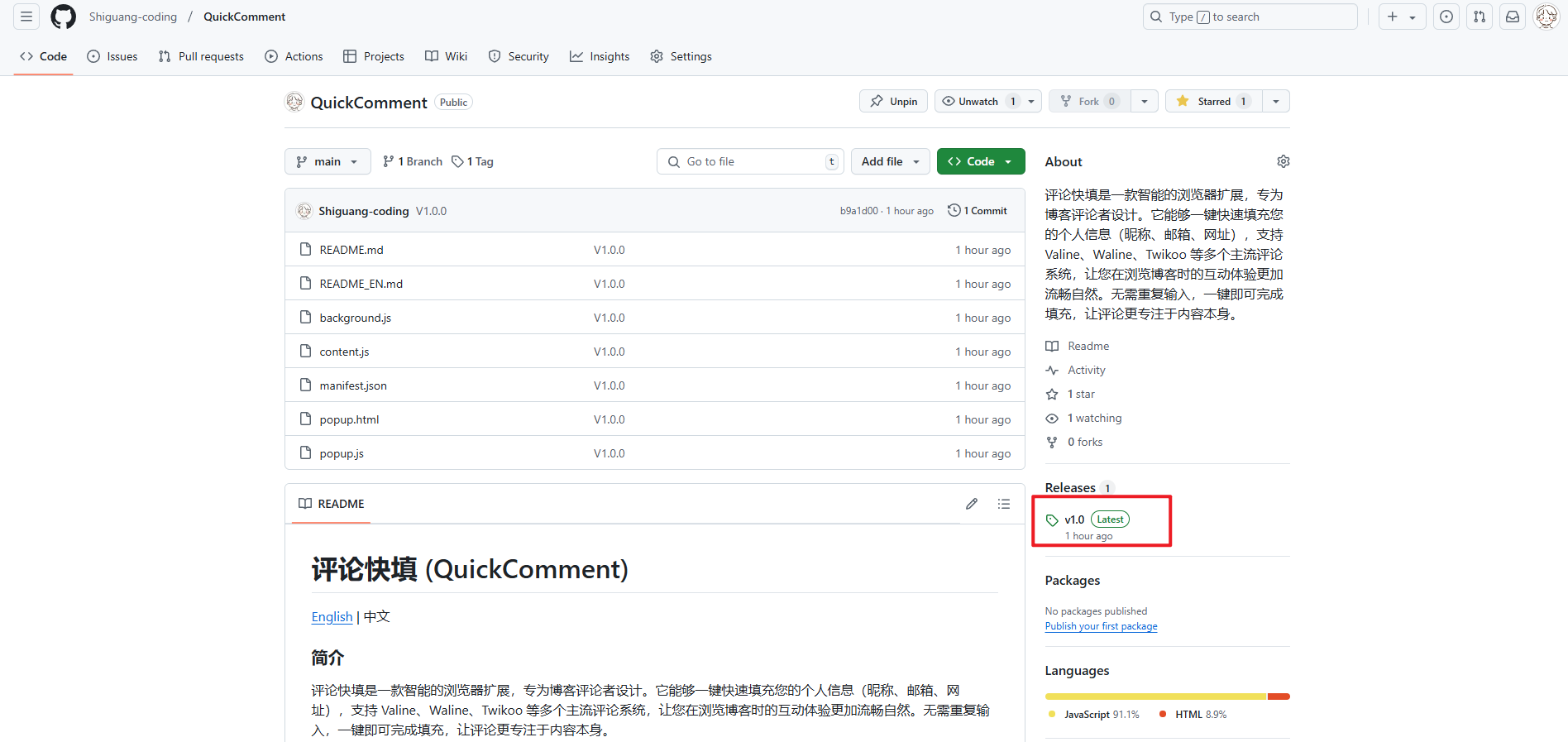Expand the Fork options dropdown arrow
1568x742 pixels.
pos(1145,101)
